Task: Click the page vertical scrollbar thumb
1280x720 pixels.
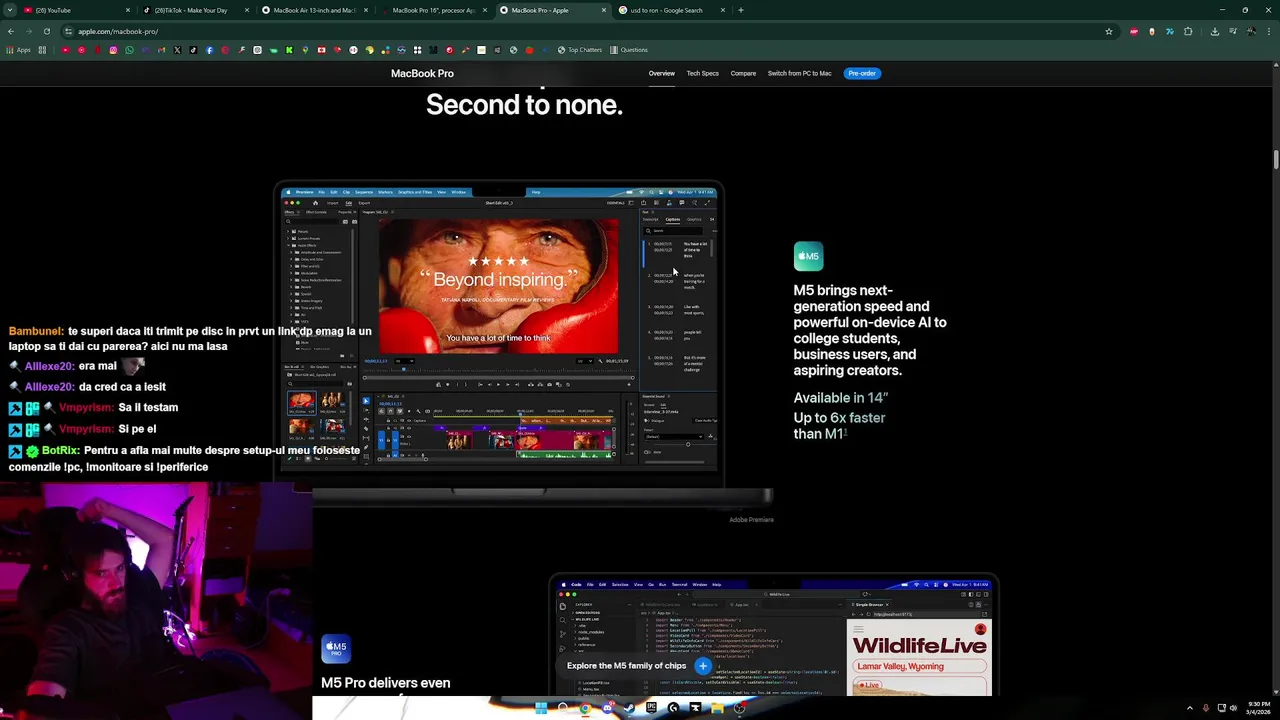Action: 1275,159
